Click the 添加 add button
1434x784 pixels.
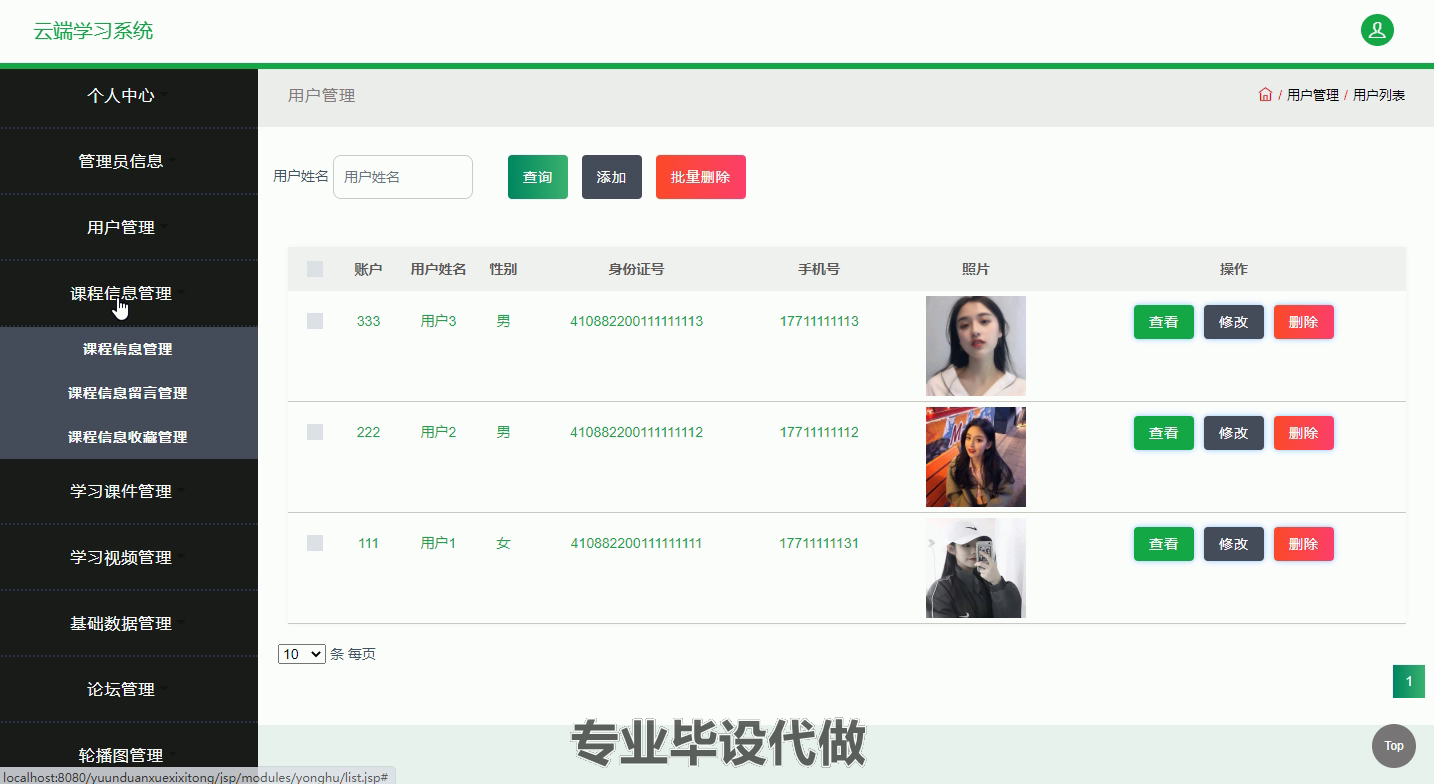coord(612,177)
